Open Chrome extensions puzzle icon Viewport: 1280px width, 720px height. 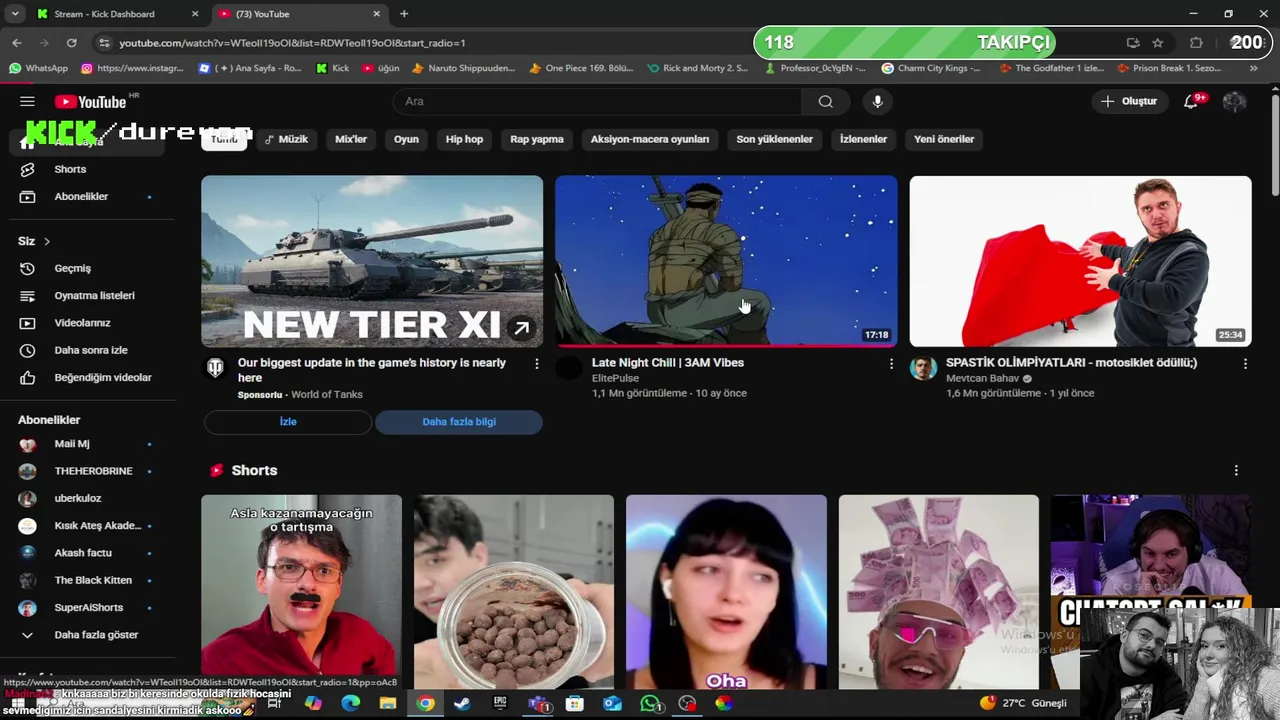click(1196, 43)
